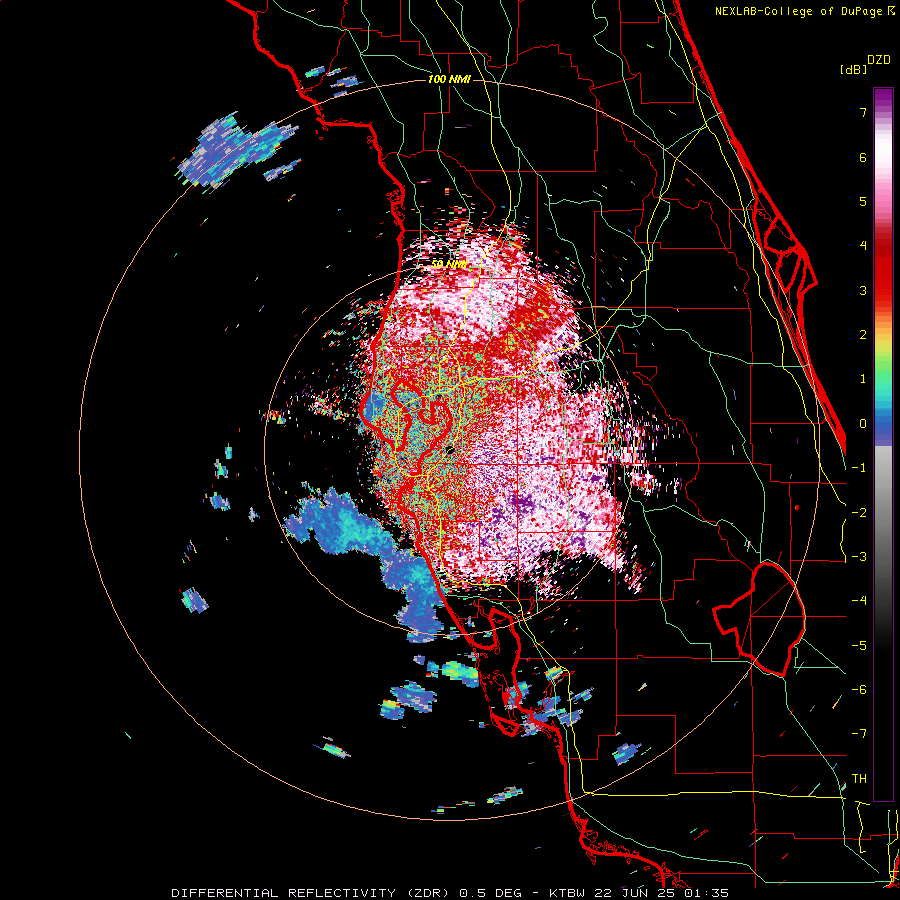Click the red Lake Okeechobee outline
Screen dimensions: 900x900
(759, 619)
